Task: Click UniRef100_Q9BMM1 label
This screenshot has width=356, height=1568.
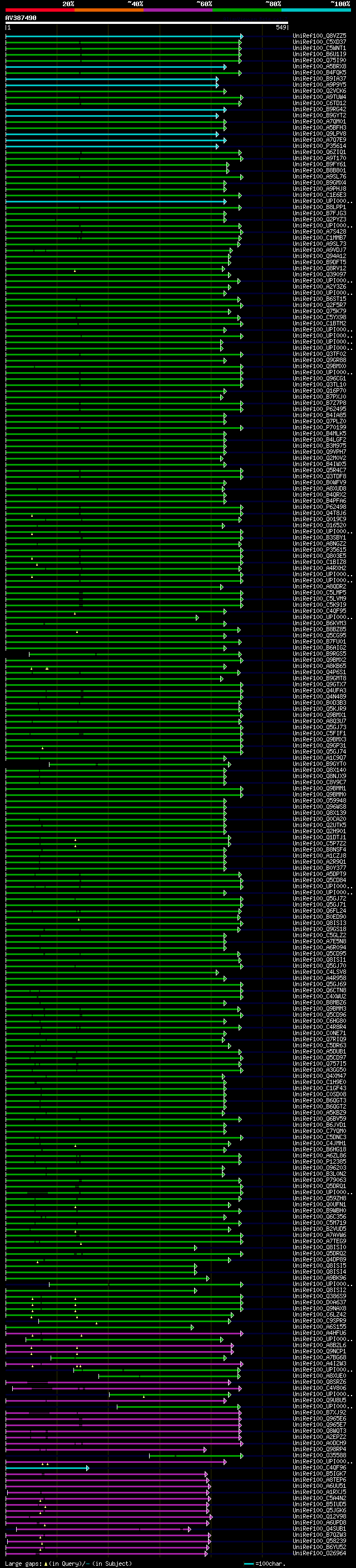Action: tap(319, 788)
